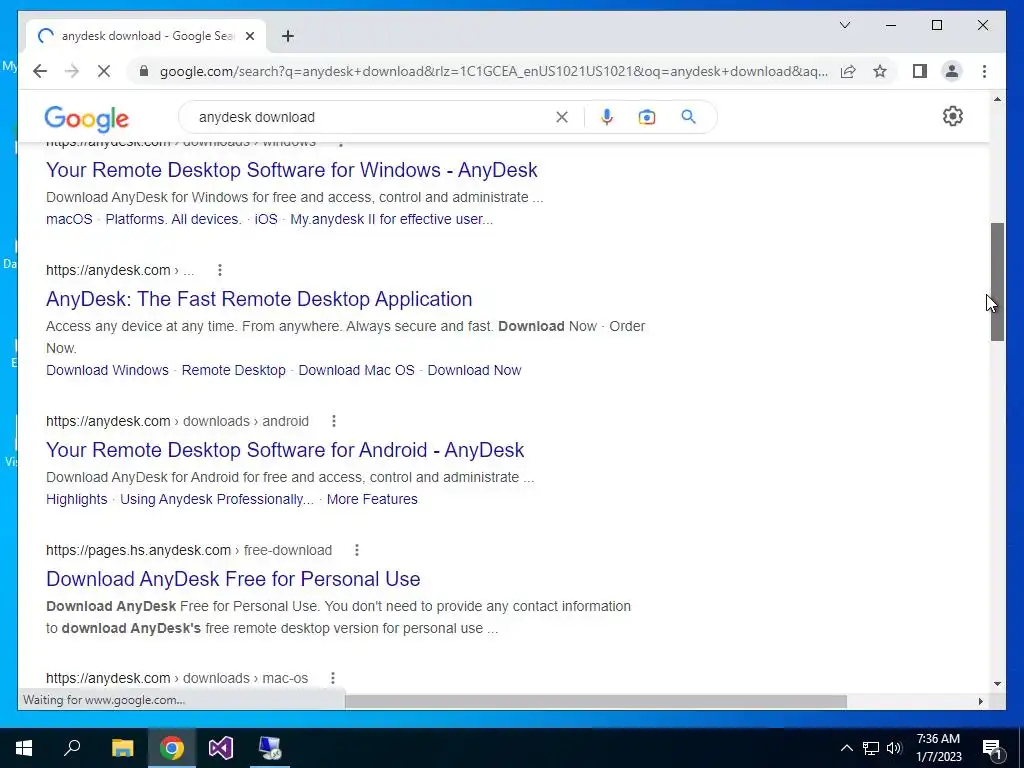This screenshot has height=768, width=1024.
Task: Select the anydesk download Google Search tab
Action: pos(146,36)
